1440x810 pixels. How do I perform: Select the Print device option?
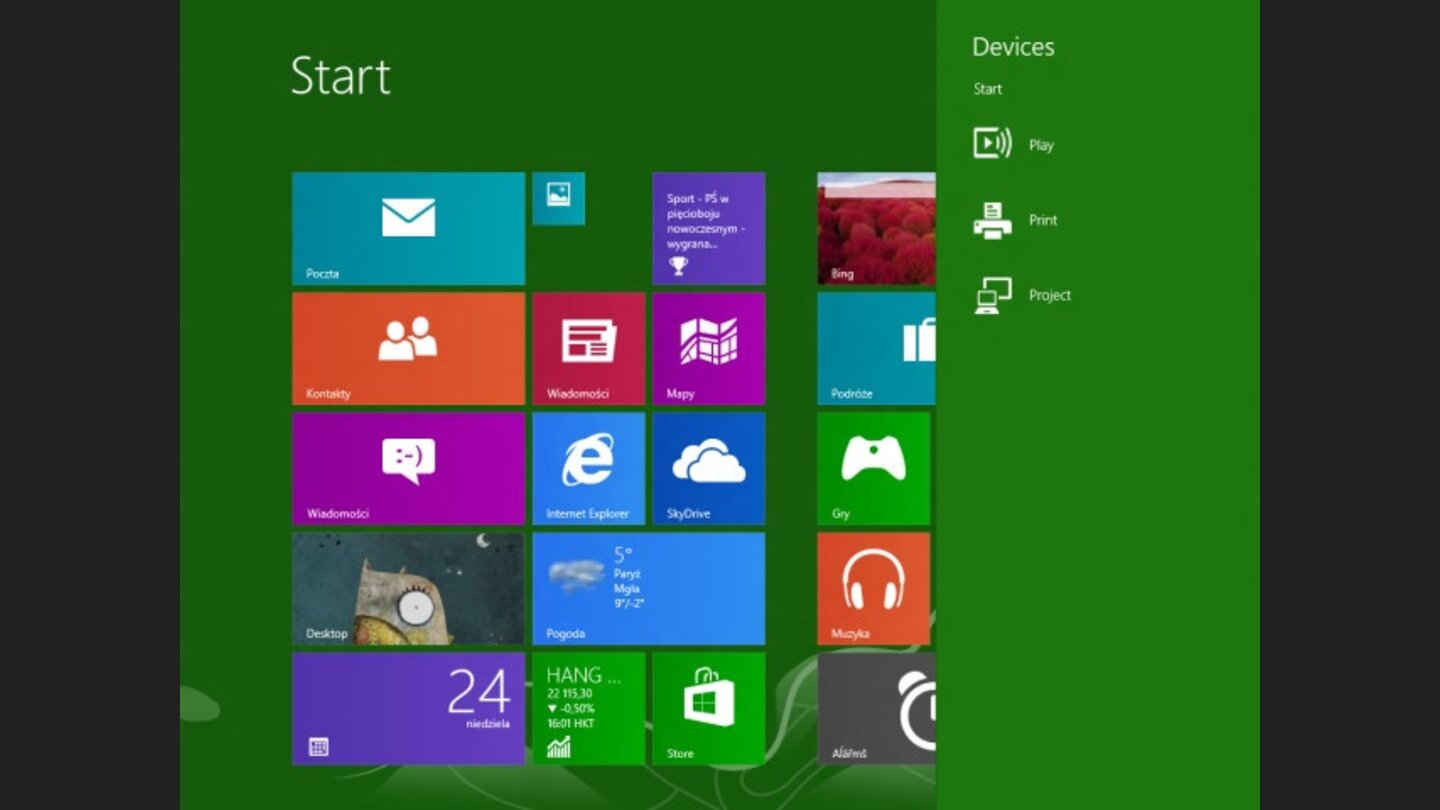pyautogui.click(x=1020, y=220)
